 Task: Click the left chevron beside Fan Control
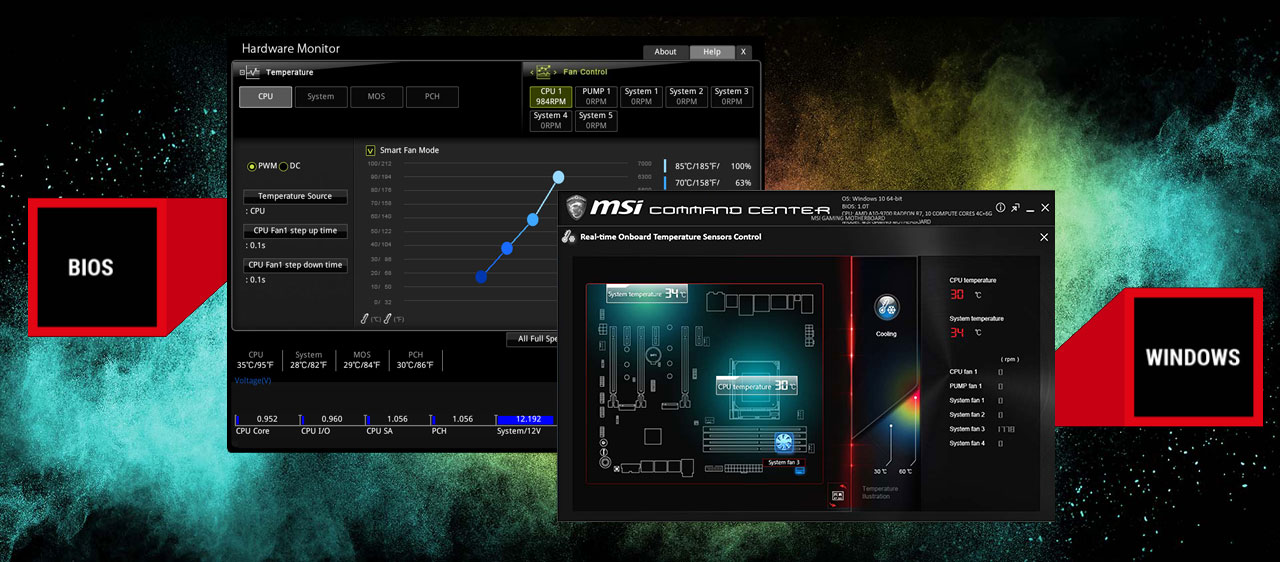pyautogui.click(x=531, y=72)
